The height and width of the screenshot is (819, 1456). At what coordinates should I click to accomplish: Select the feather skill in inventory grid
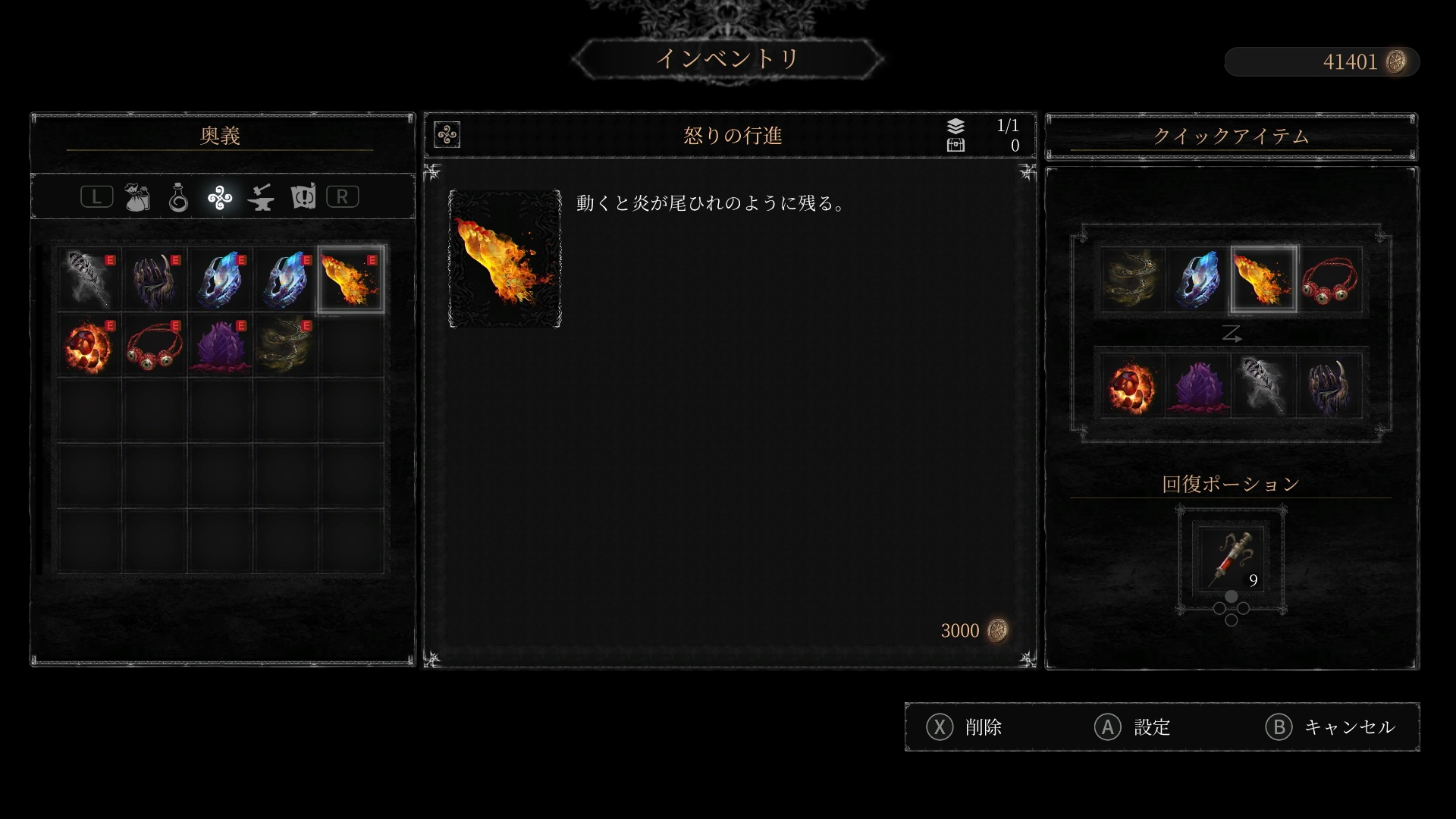[x=89, y=278]
